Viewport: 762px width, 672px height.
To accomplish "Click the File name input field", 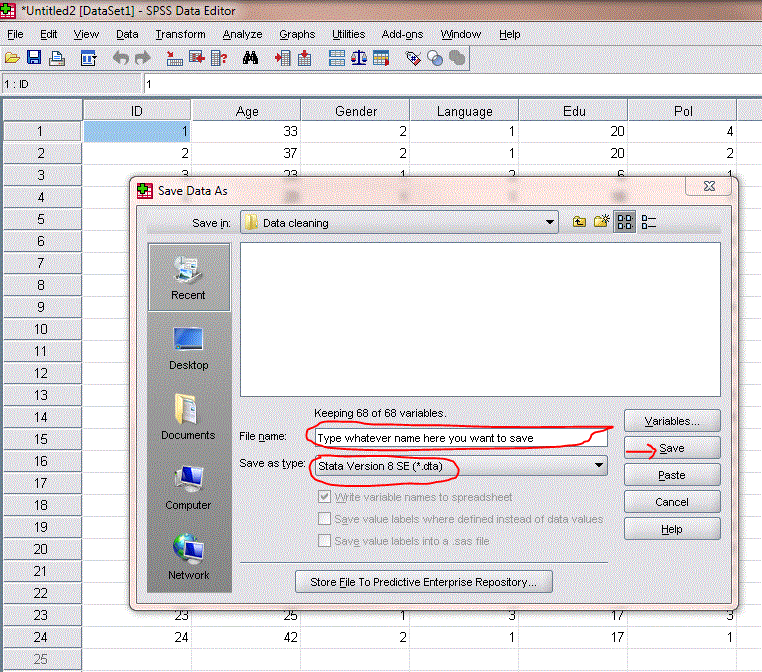I will [460, 438].
